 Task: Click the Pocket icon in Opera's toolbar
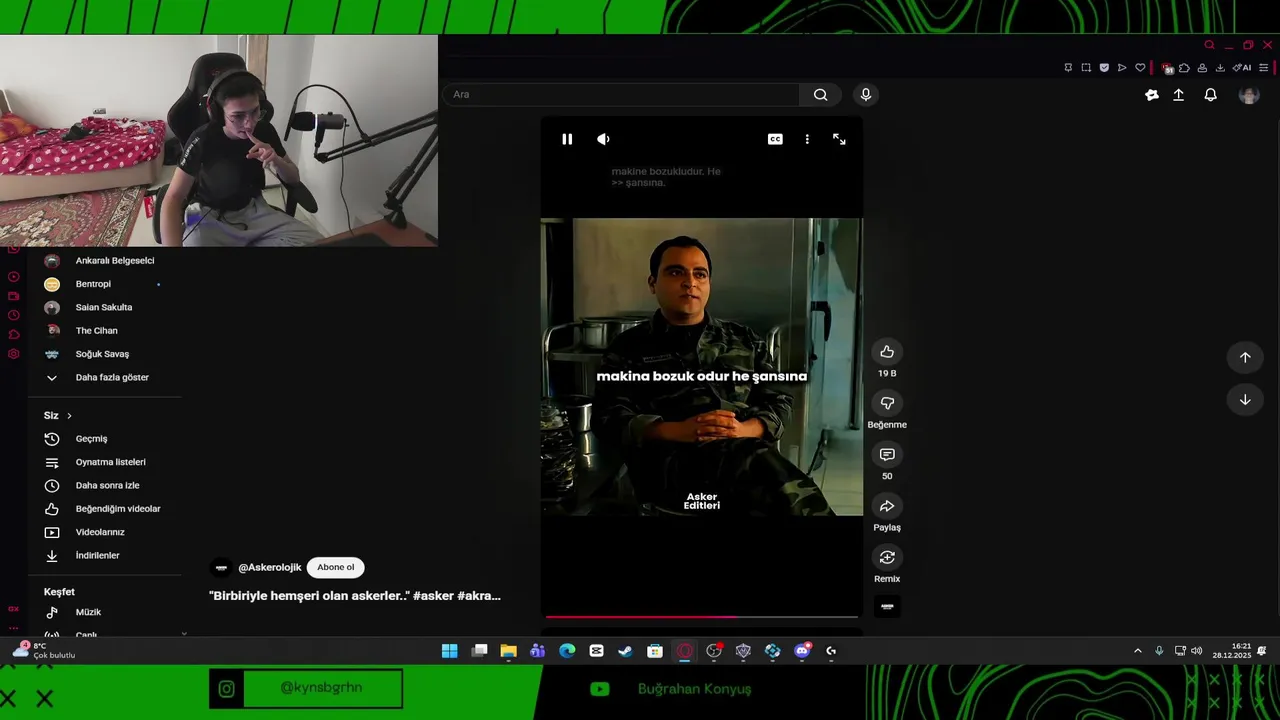1104,68
